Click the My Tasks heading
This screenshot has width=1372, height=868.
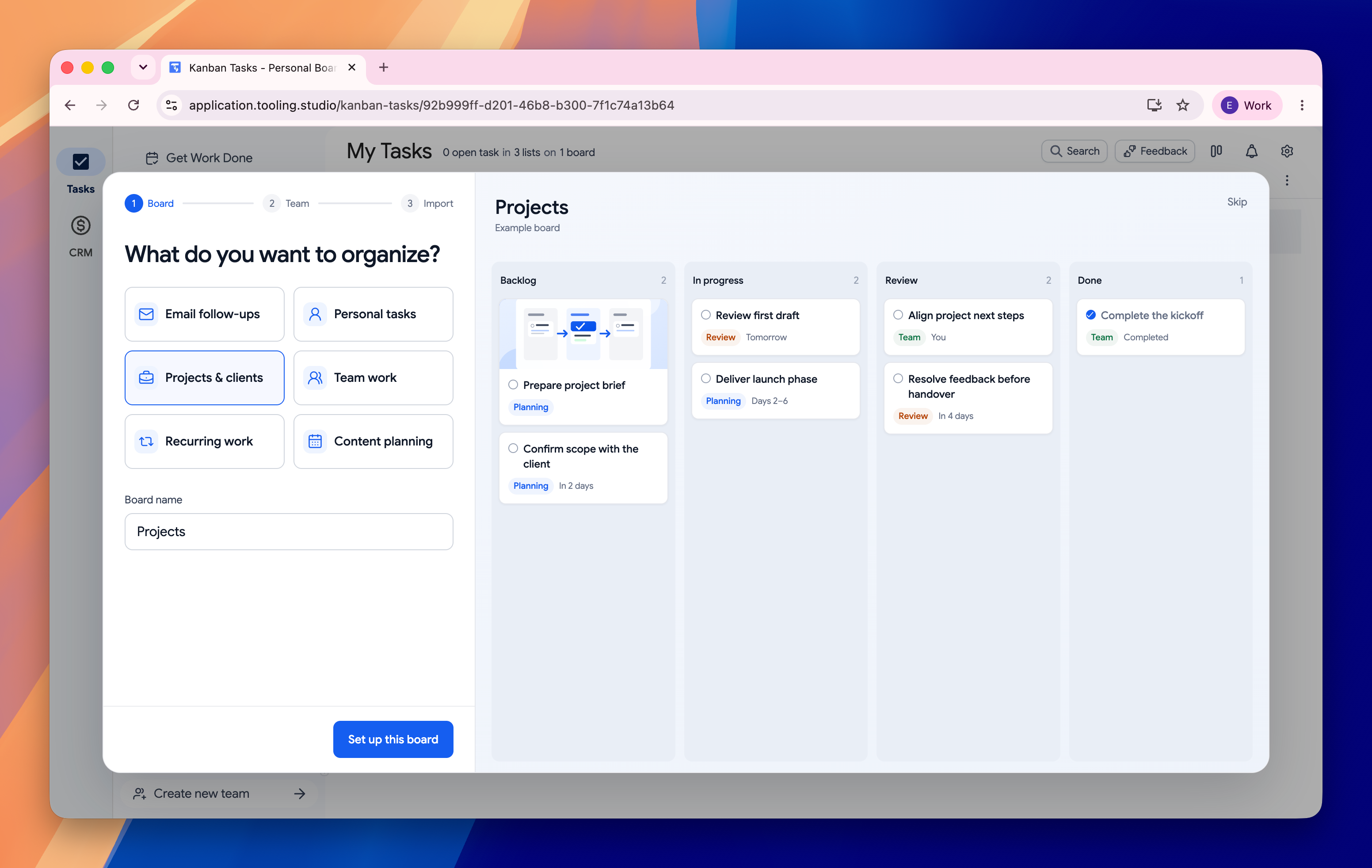pos(389,151)
